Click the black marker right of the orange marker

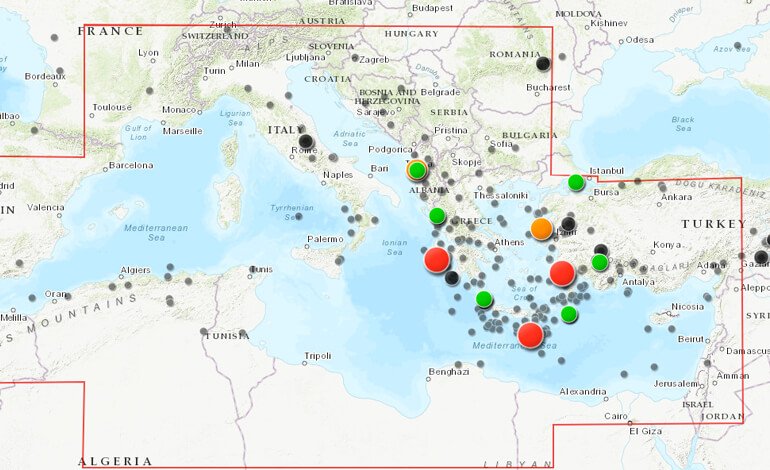point(568,224)
